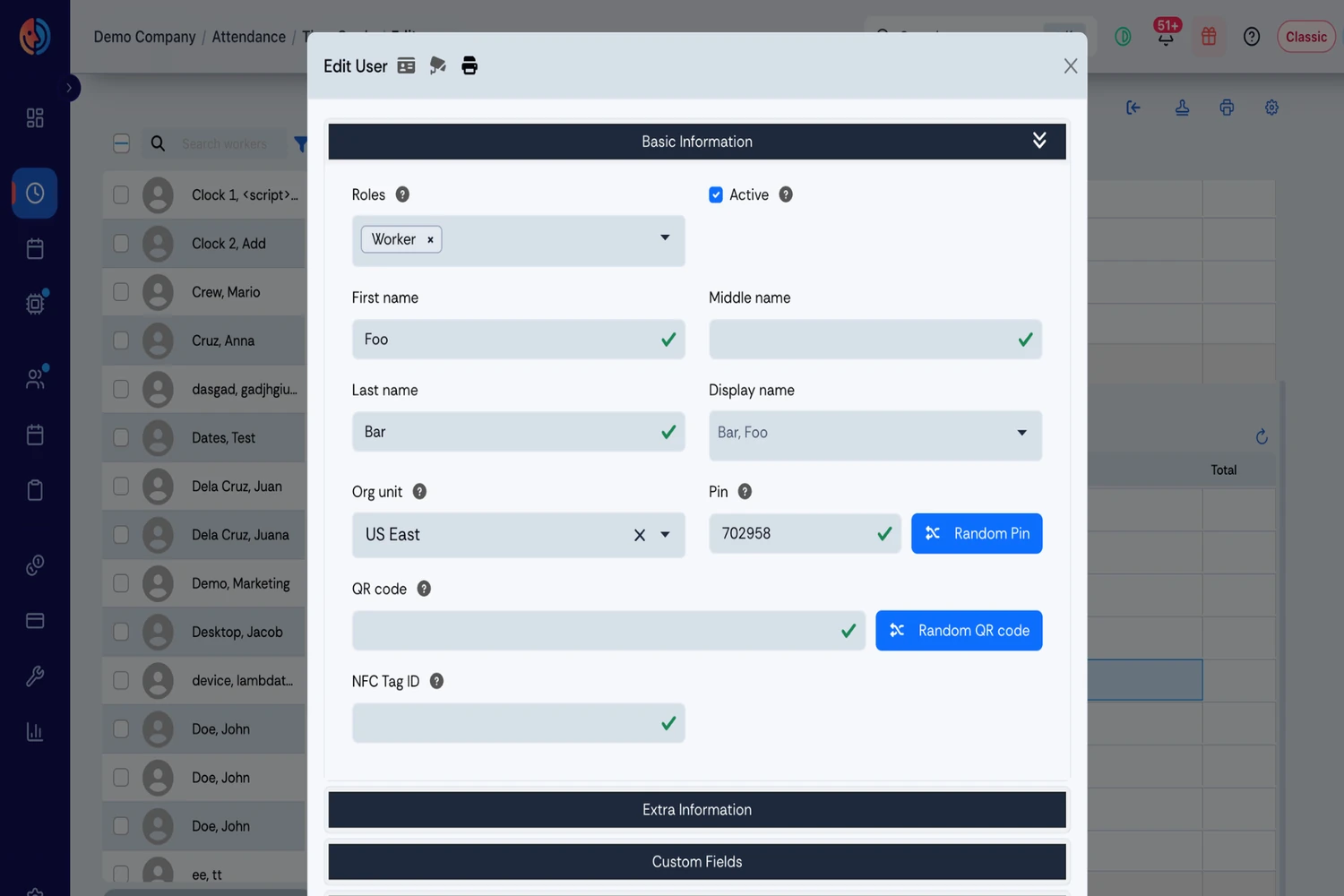Click the help question mark in top bar

tap(1252, 37)
